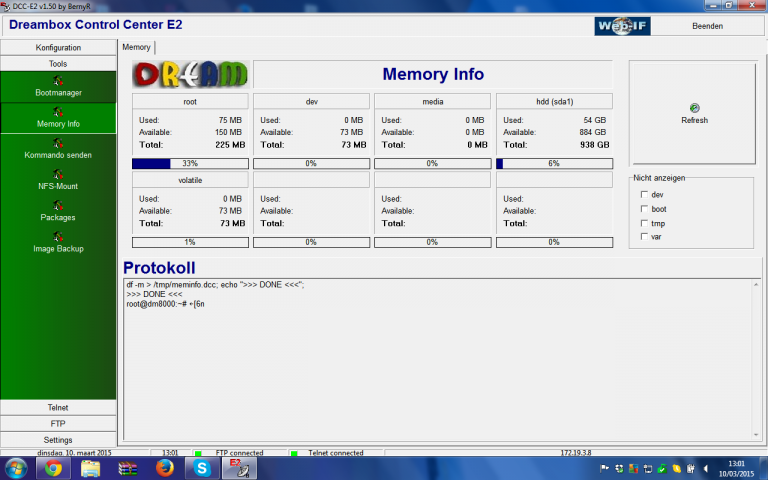The width and height of the screenshot is (768, 480).
Task: Open the Packages tool icon
Action: pos(58,206)
